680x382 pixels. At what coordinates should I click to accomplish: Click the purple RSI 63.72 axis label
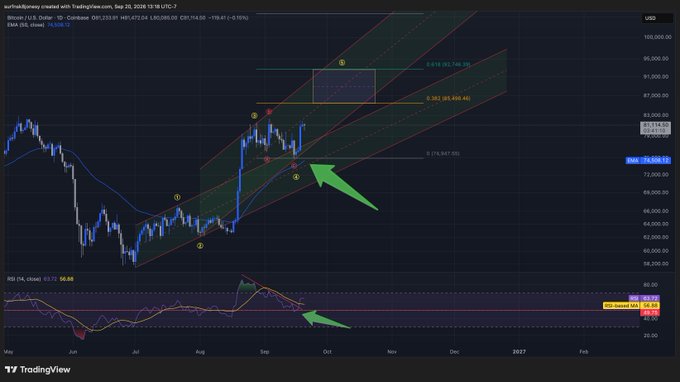pyautogui.click(x=644, y=298)
